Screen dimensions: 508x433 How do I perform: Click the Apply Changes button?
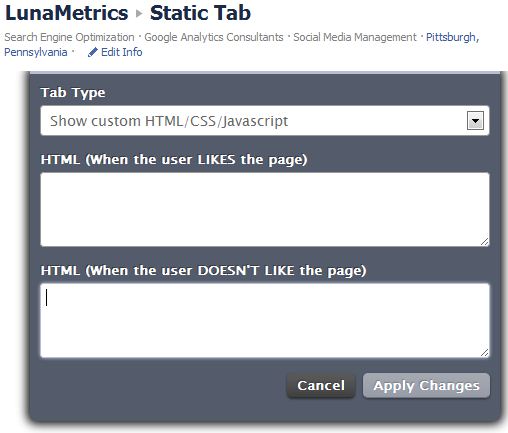click(x=426, y=386)
